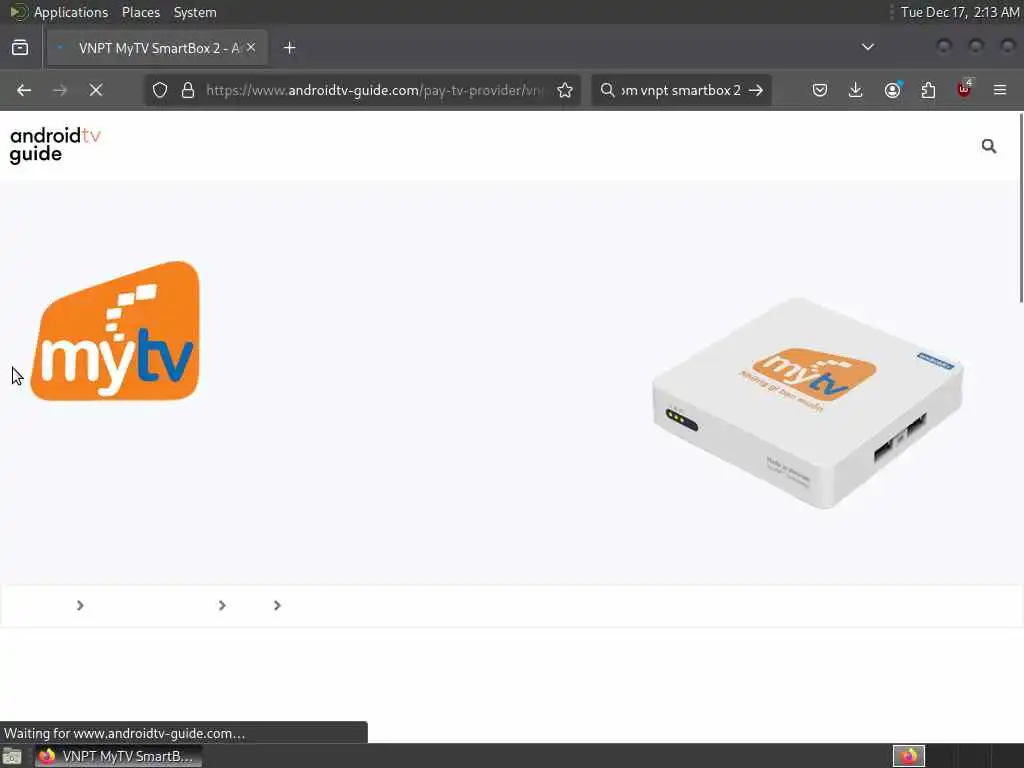Click the first breadcrumb chevron

[80, 605]
